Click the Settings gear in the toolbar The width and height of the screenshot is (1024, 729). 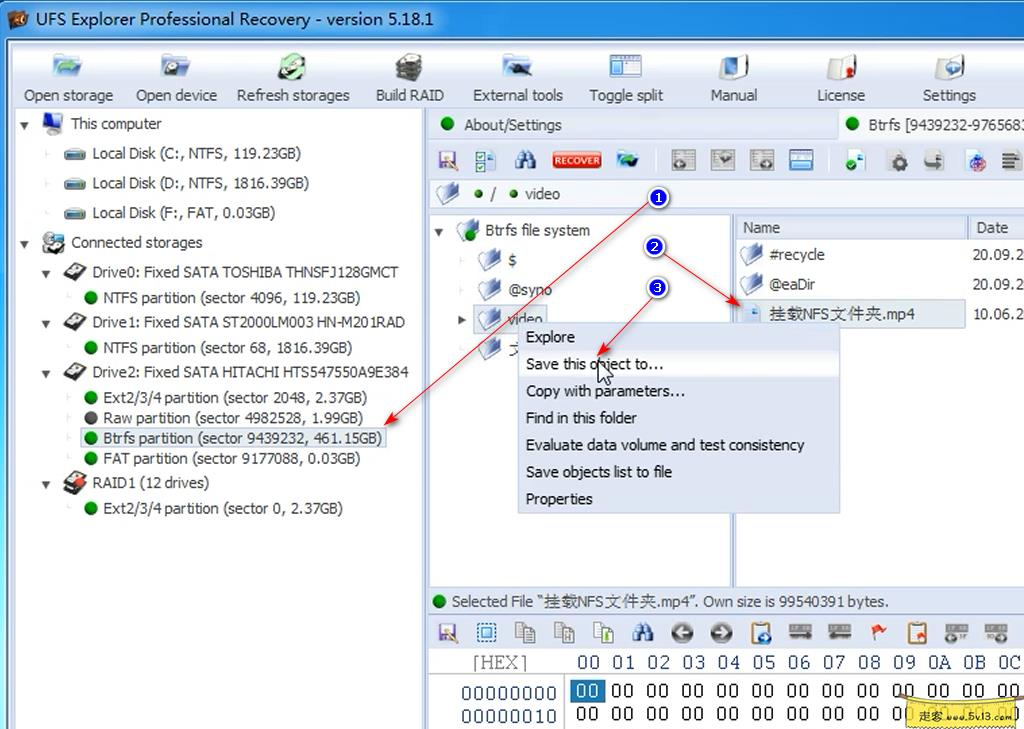[x=948, y=75]
